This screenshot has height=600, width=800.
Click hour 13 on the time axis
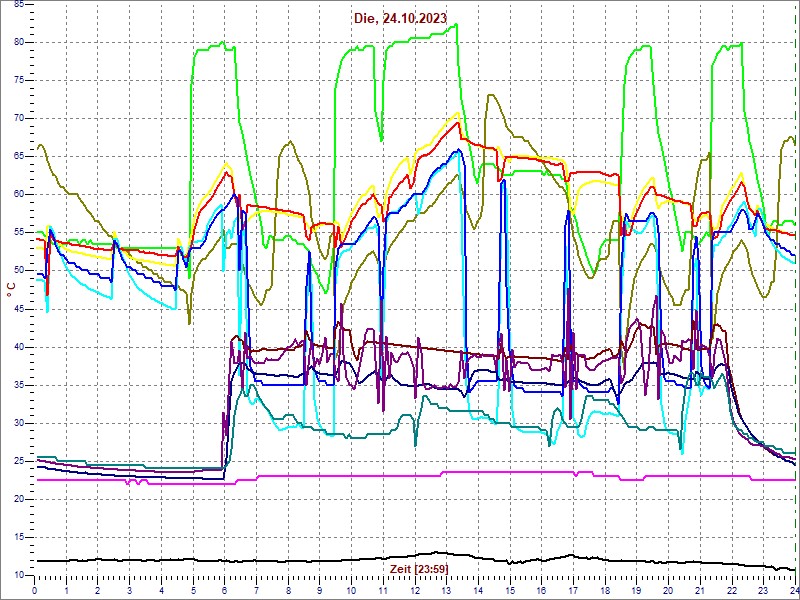point(446,590)
